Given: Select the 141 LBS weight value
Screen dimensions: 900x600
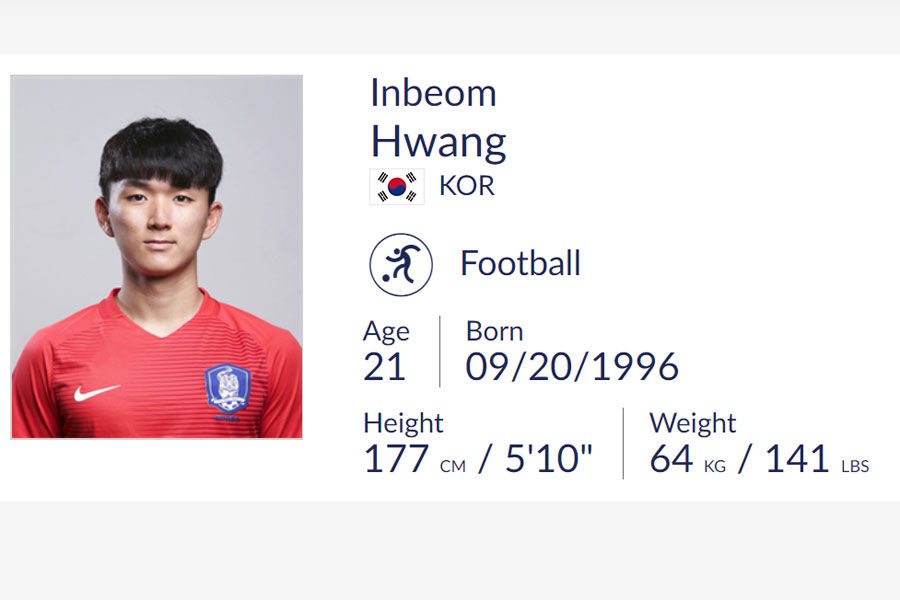Looking at the screenshot, I should (817, 459).
